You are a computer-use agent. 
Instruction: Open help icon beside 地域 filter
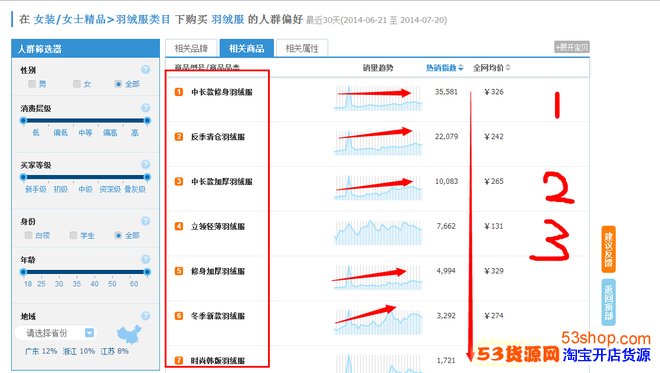pyautogui.click(x=146, y=316)
